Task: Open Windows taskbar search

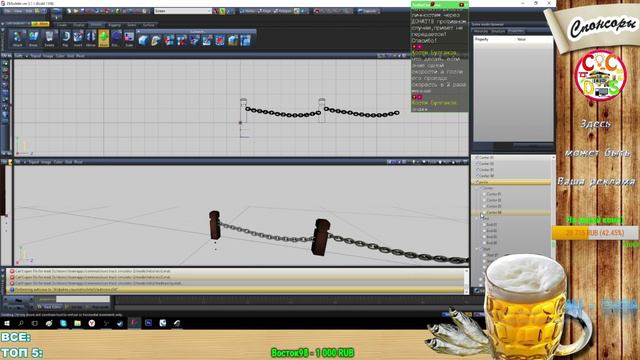Action: point(20,323)
